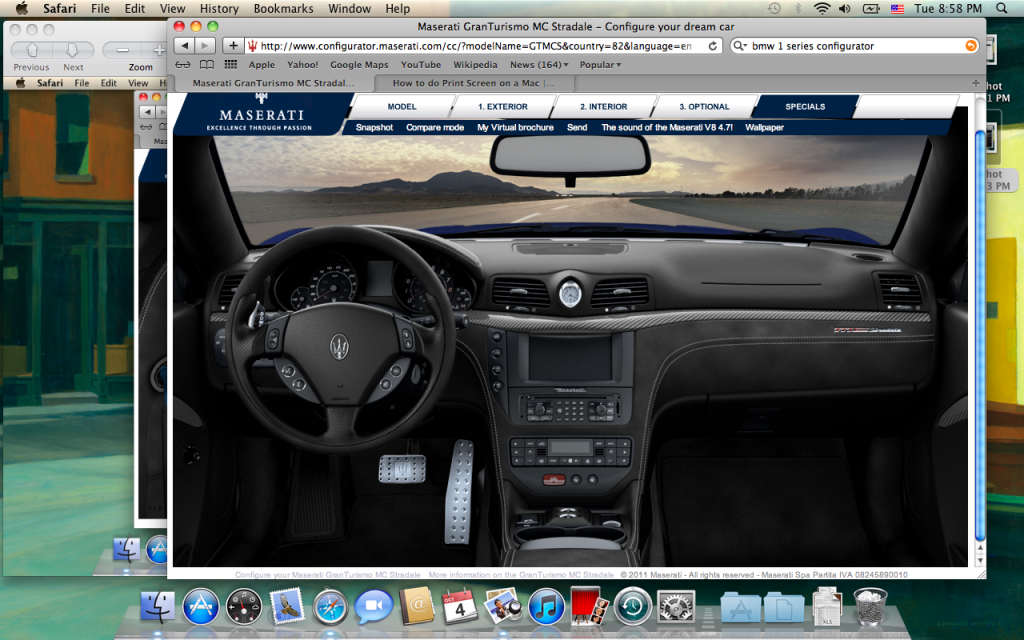Screen dimensions: 1024x640
Task: Open the YouTube bookmark
Action: (421, 65)
